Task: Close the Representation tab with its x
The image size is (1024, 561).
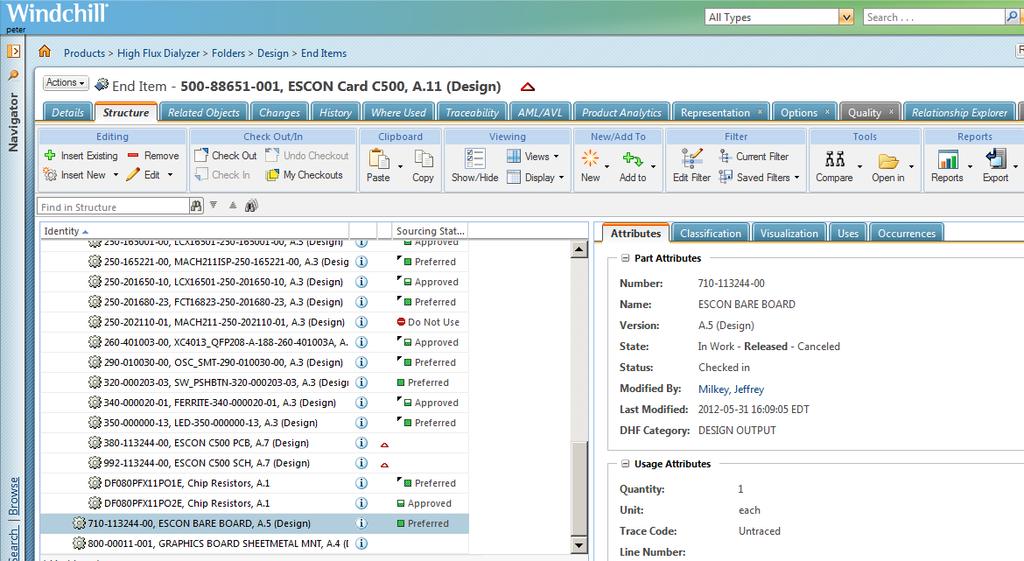Action: coord(760,112)
